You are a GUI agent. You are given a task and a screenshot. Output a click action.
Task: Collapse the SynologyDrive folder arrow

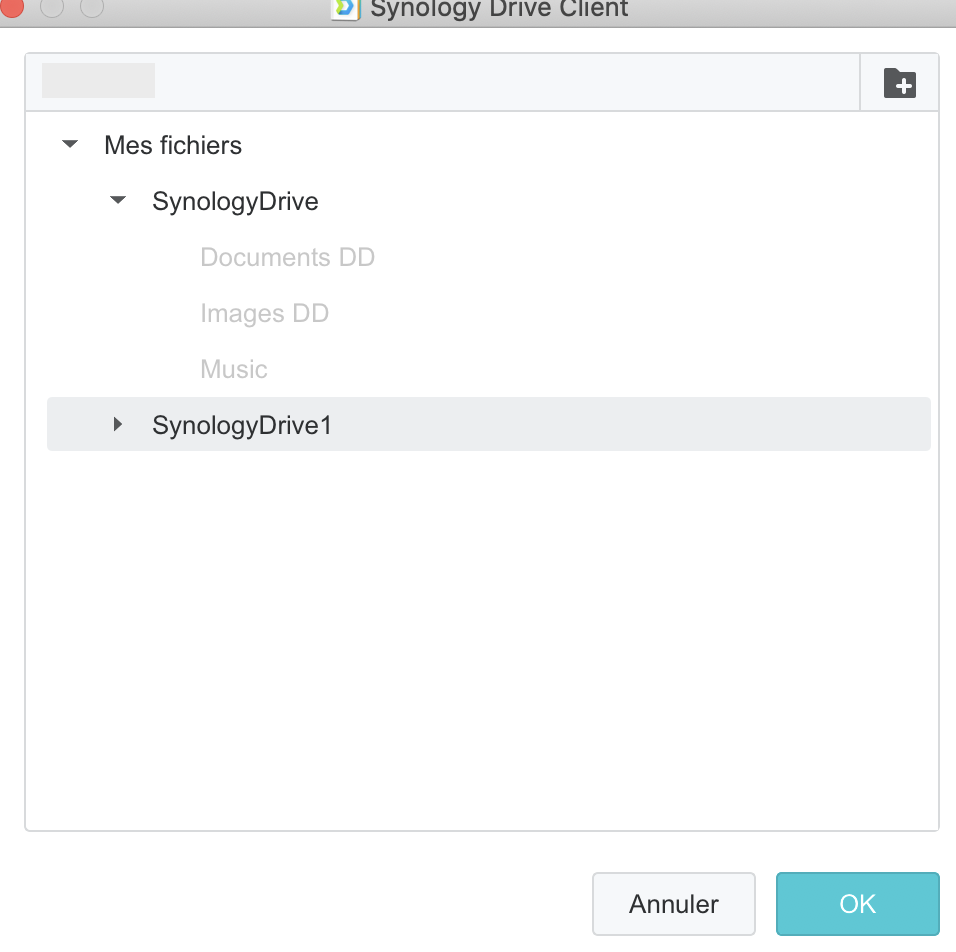[118, 201]
